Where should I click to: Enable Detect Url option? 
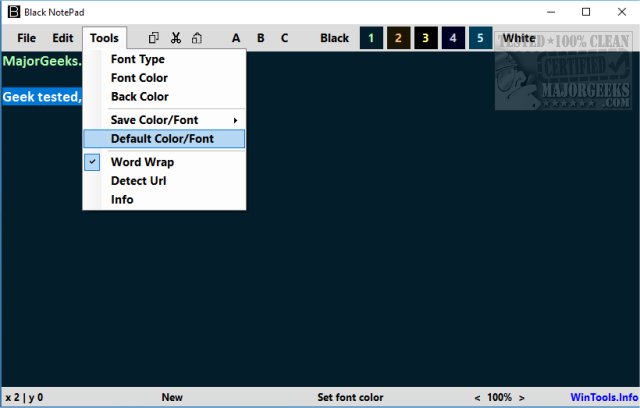(x=164, y=181)
